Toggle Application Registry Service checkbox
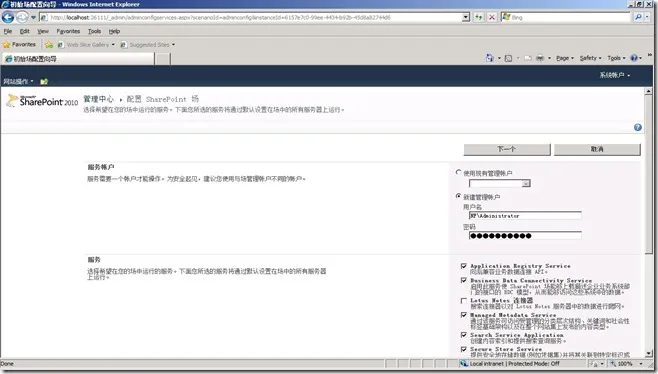This screenshot has height=374, width=658. [x=464, y=266]
